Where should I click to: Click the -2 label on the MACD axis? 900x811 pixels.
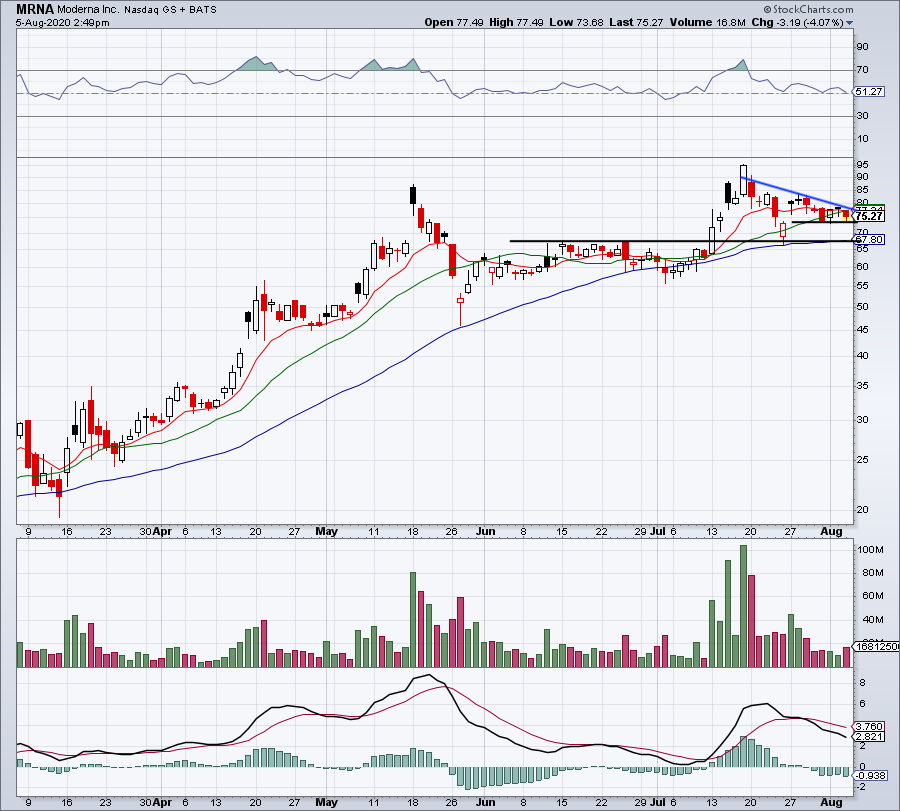click(x=862, y=787)
